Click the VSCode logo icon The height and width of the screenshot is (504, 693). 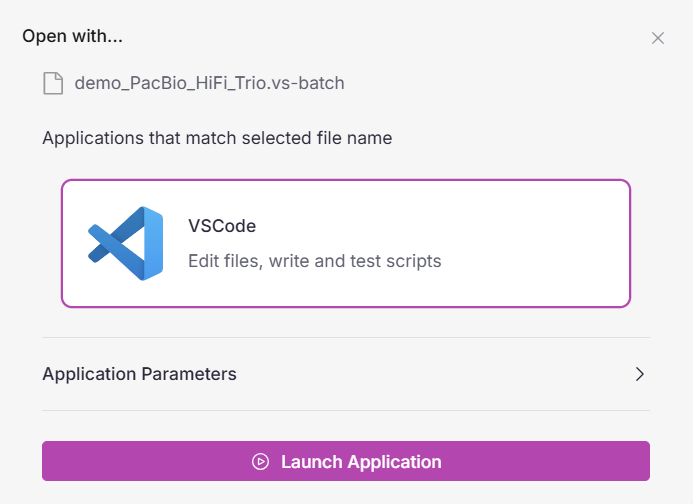click(x=125, y=243)
